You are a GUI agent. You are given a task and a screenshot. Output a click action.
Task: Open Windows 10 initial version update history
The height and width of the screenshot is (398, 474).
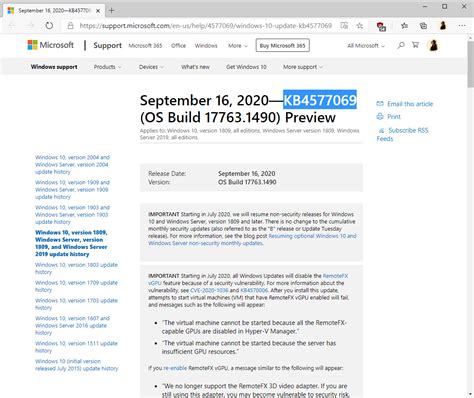tap(77, 365)
